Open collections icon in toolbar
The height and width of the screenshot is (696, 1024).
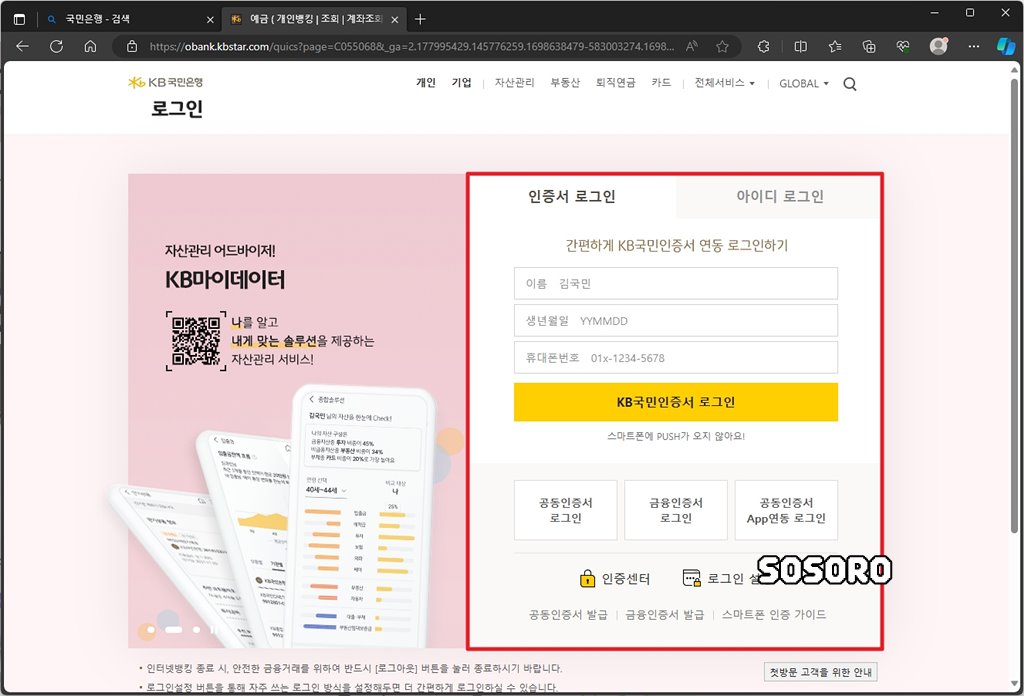[869, 46]
